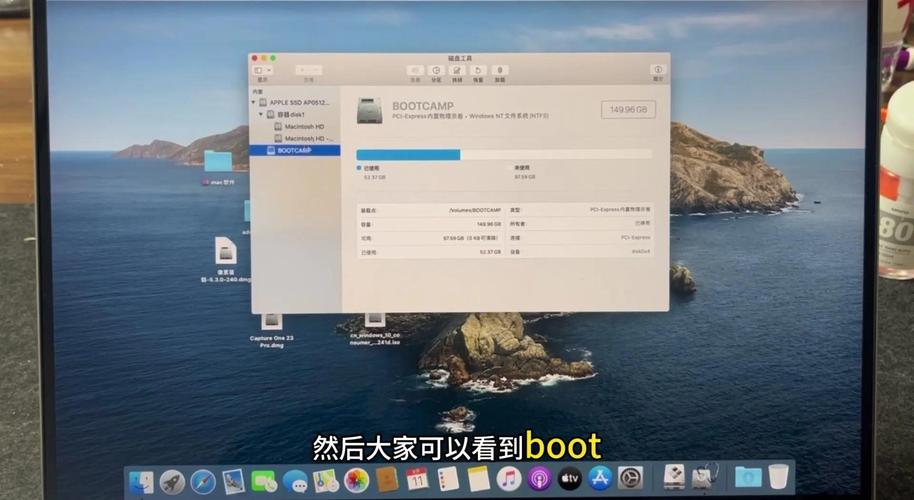Open Notes from the Dock
The image size is (914, 500).
tap(479, 480)
